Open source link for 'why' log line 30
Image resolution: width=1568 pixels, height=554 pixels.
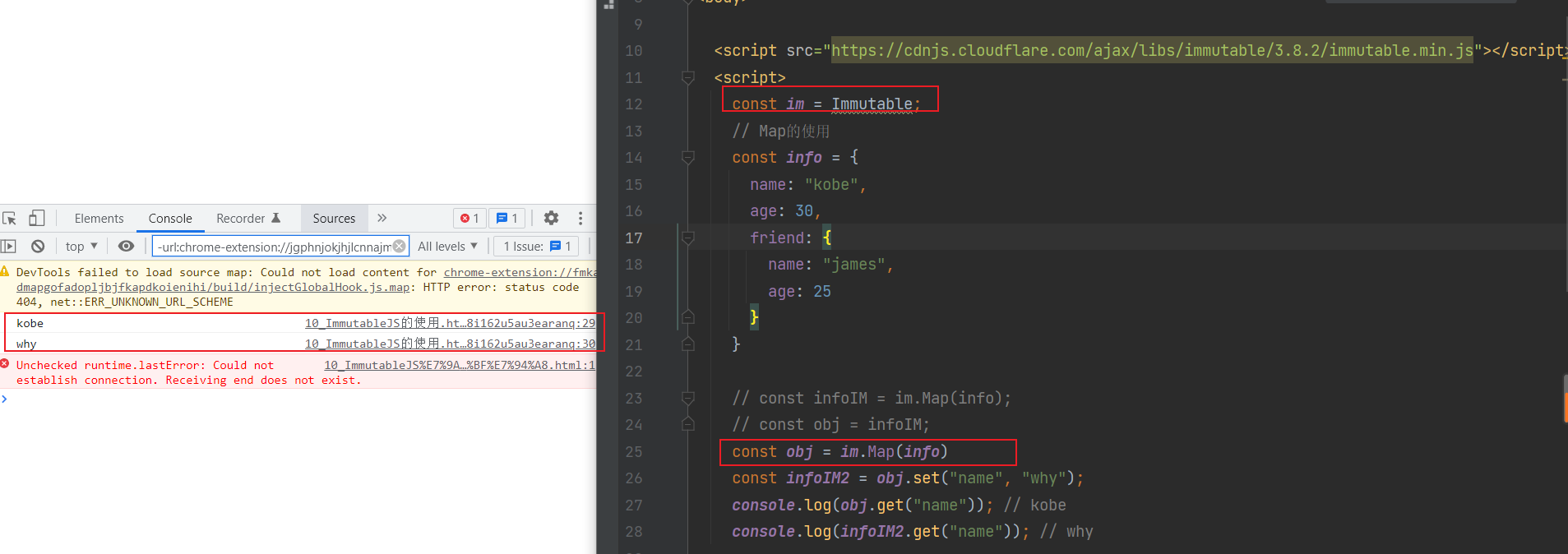pos(450,344)
